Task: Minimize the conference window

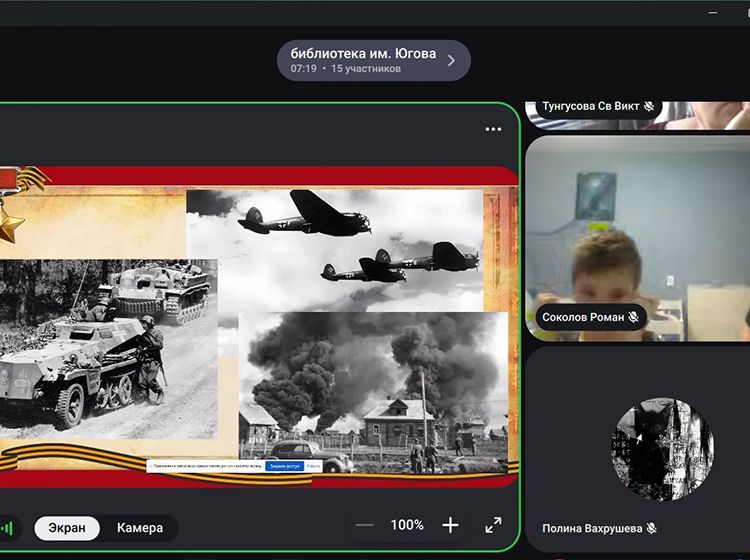Action: pos(713,13)
